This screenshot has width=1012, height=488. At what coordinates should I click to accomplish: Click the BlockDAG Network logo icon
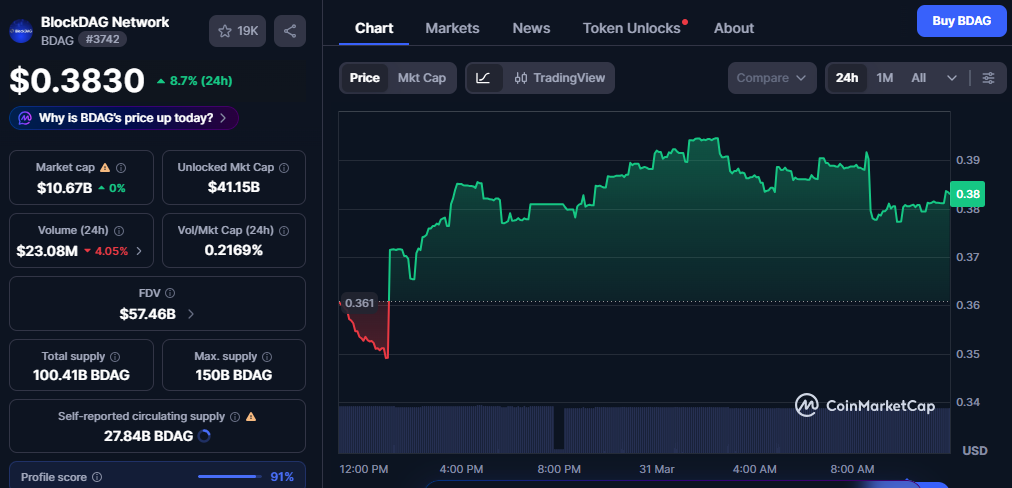coord(21,30)
